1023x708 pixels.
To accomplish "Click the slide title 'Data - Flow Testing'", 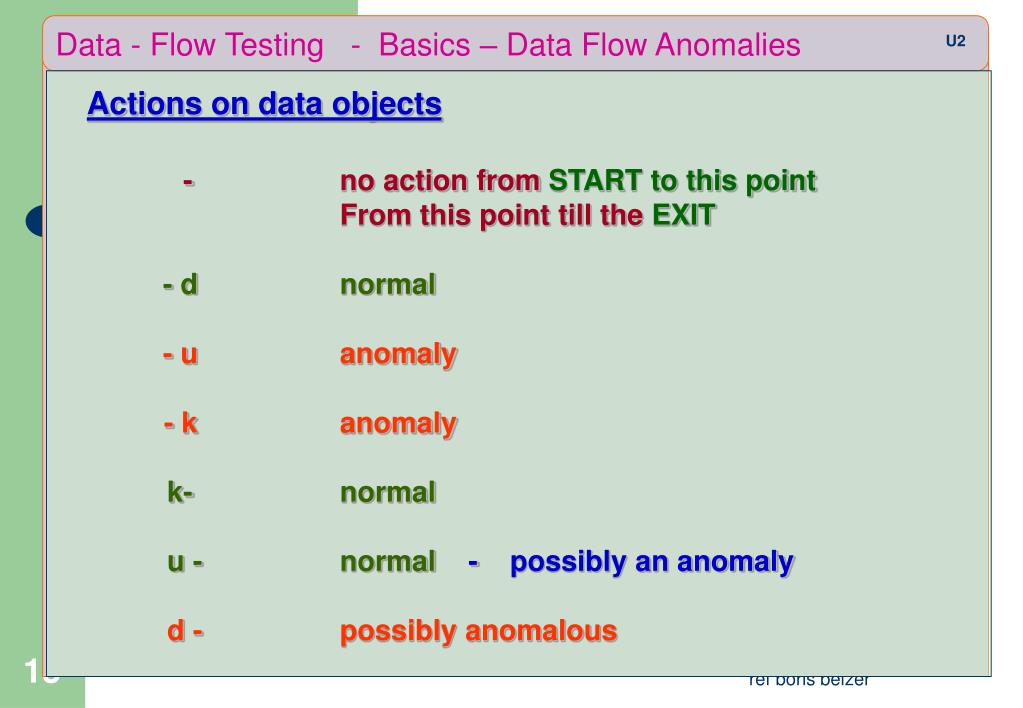I will (190, 46).
